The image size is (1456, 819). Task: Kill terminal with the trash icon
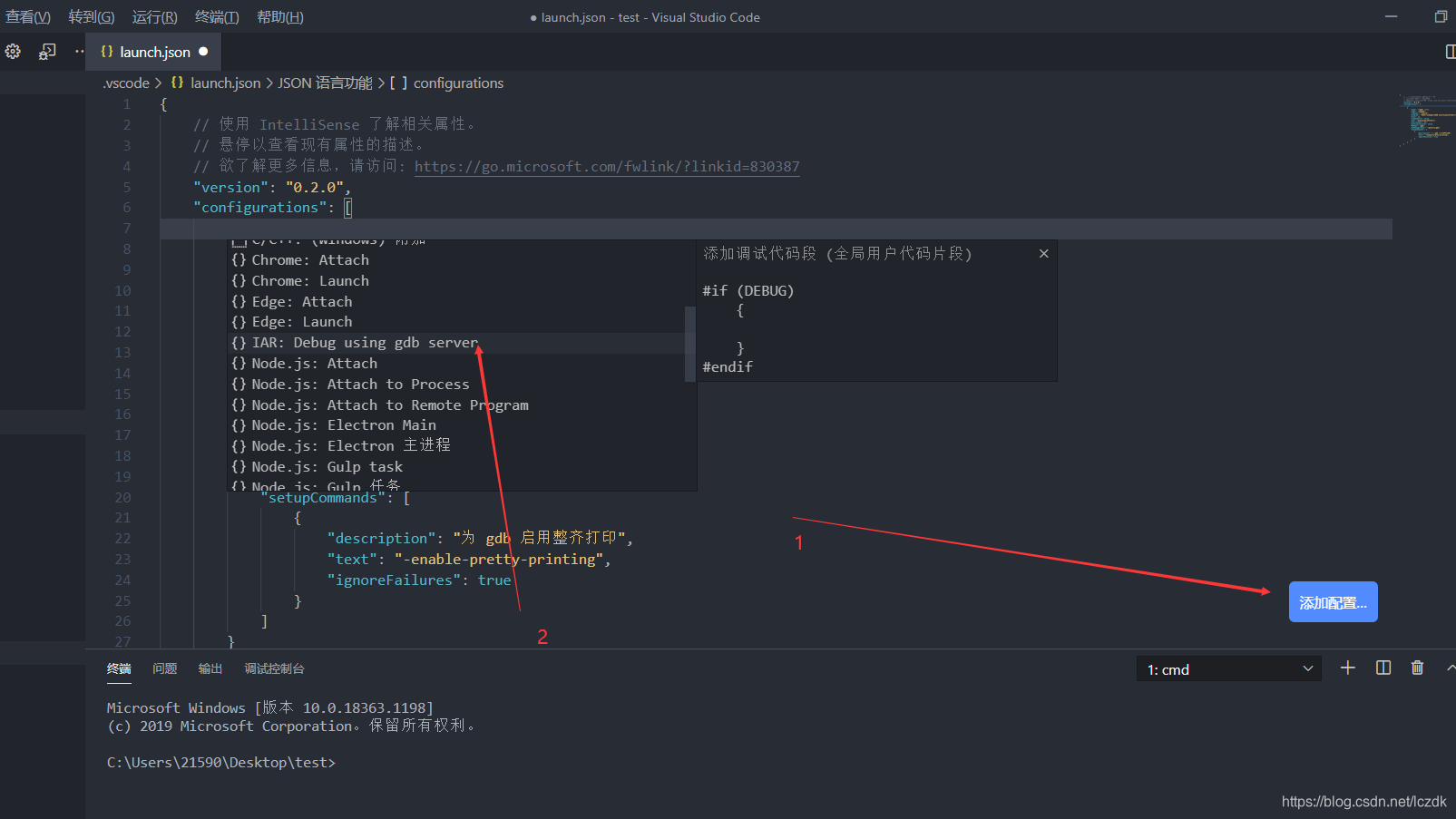(1417, 668)
